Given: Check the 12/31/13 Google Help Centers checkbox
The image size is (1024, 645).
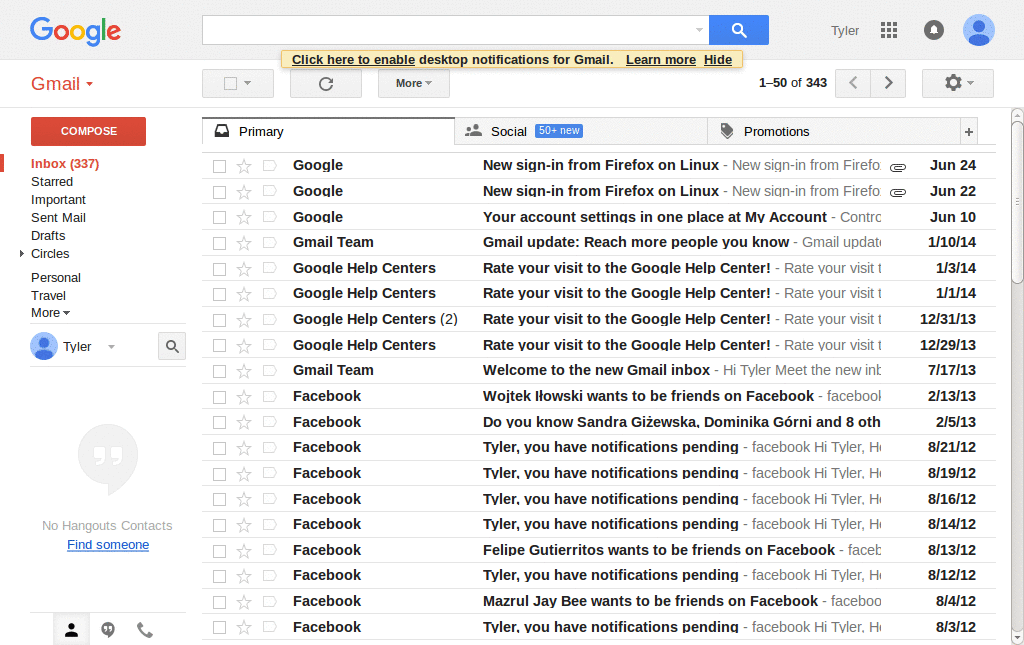Looking at the screenshot, I should pyautogui.click(x=219, y=320).
